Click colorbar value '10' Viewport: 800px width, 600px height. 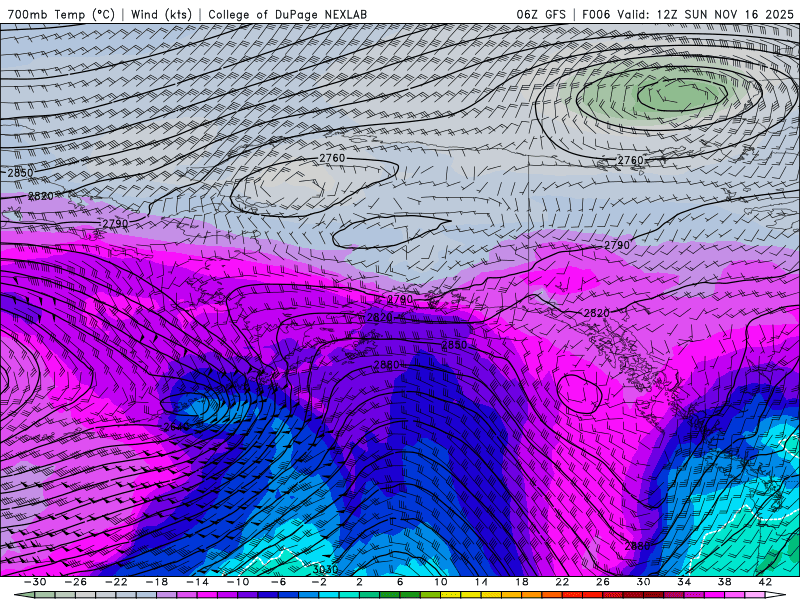coord(440,582)
